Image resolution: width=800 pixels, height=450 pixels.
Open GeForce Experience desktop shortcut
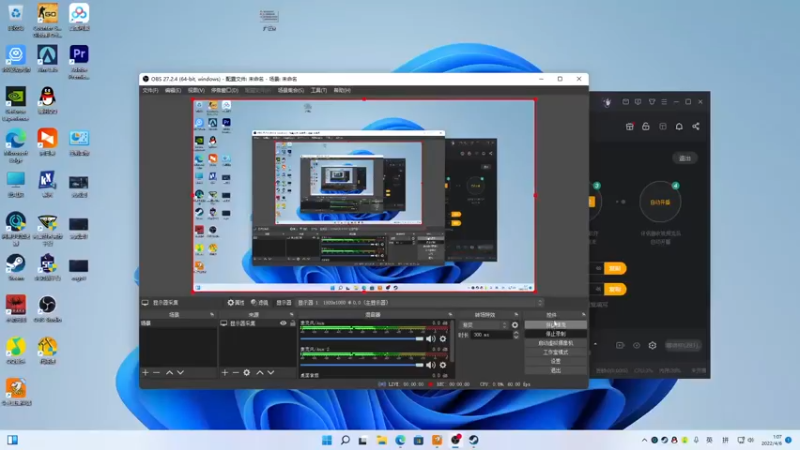(x=16, y=104)
